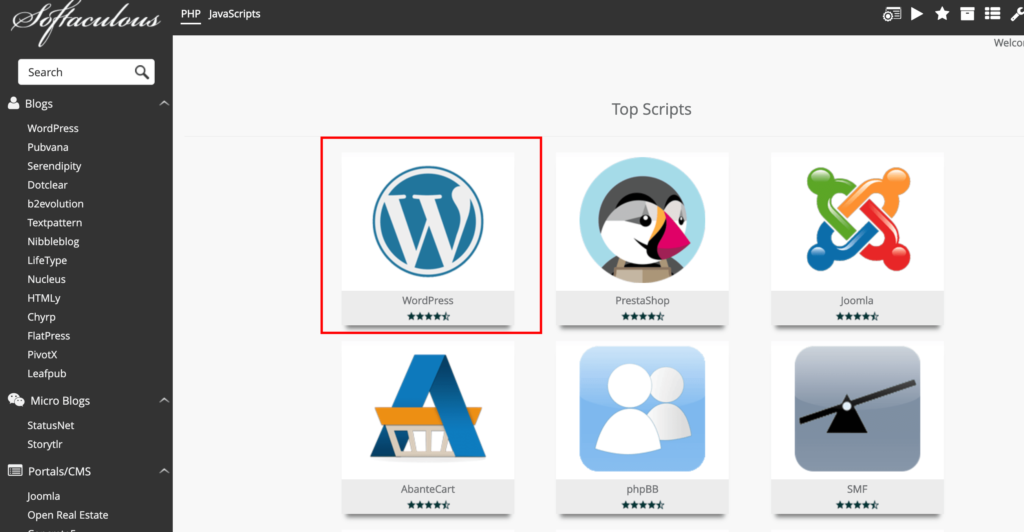Screen dimensions: 1024x532
Task: Click the WordPress card name label
Action: click(428, 300)
